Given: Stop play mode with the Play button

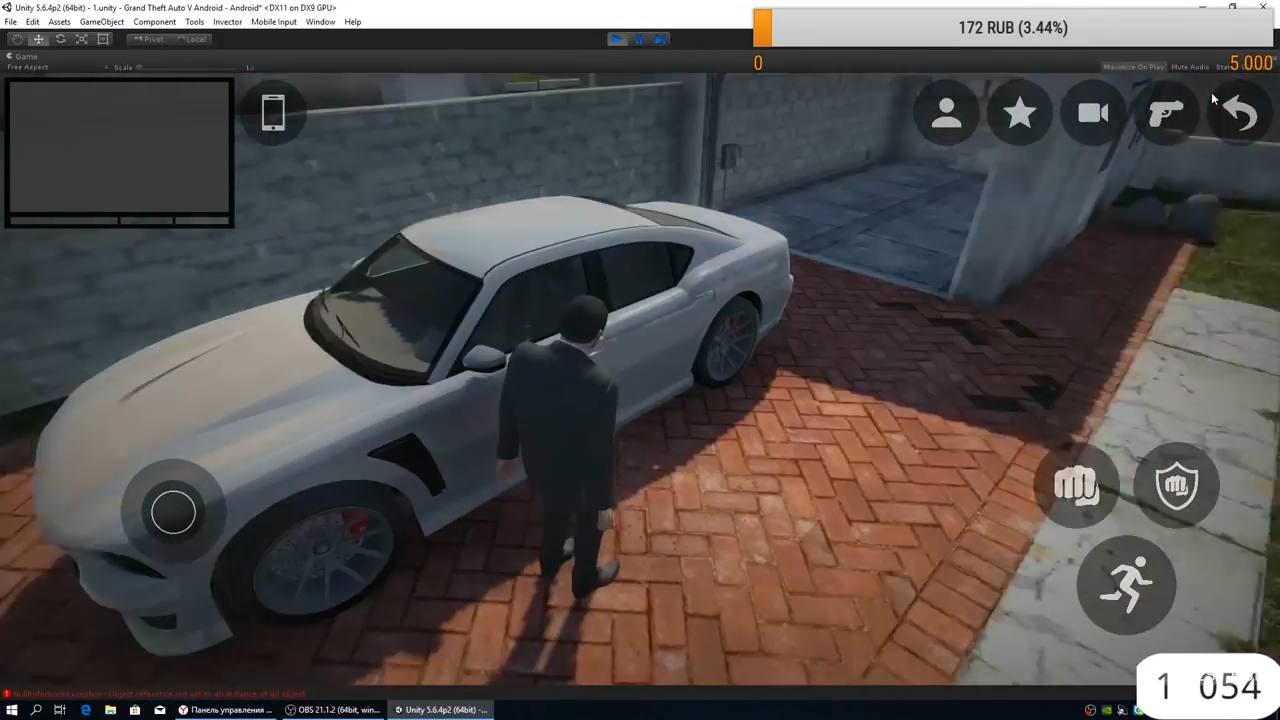Looking at the screenshot, I should click(x=617, y=39).
